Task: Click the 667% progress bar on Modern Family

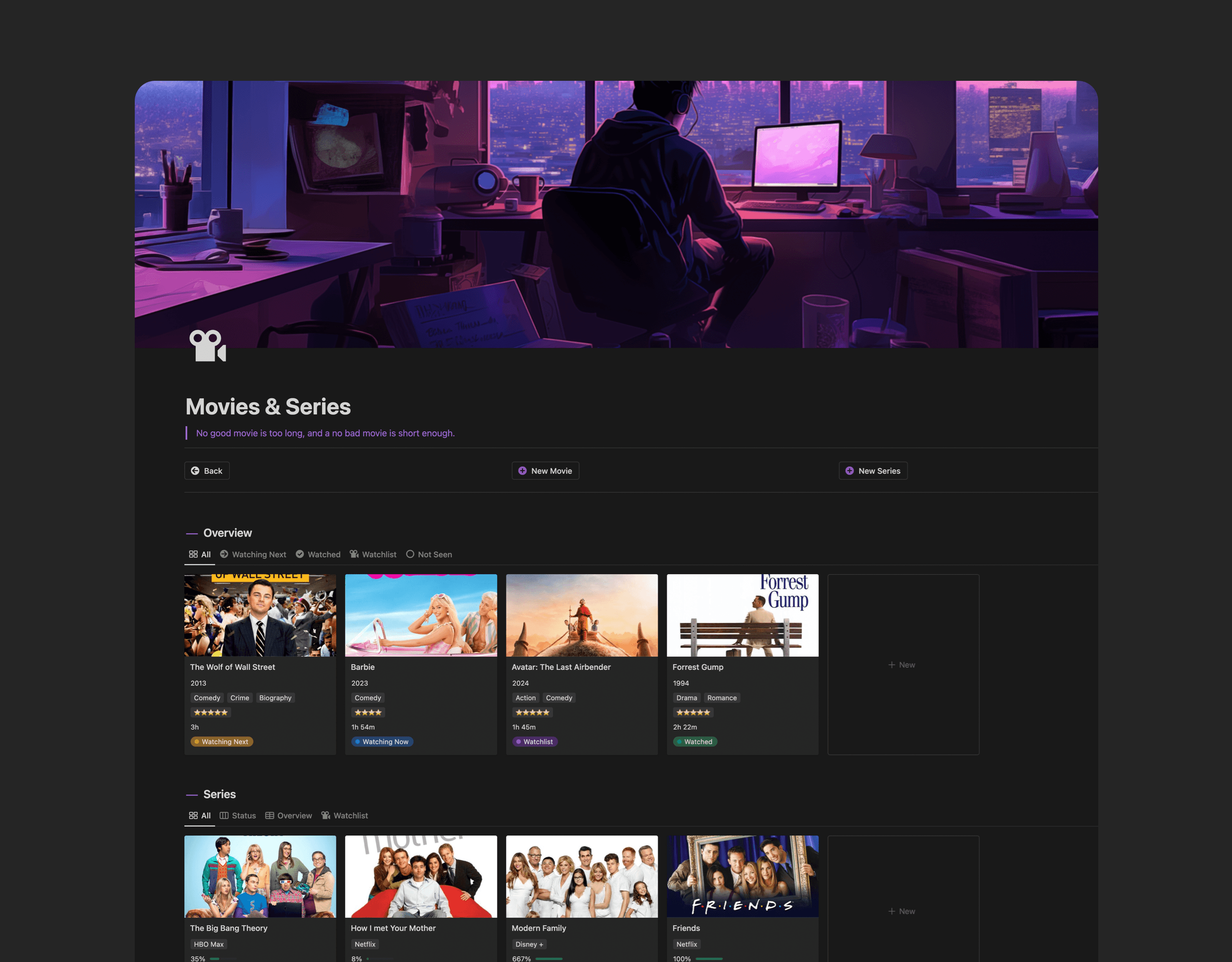Action: click(549, 959)
